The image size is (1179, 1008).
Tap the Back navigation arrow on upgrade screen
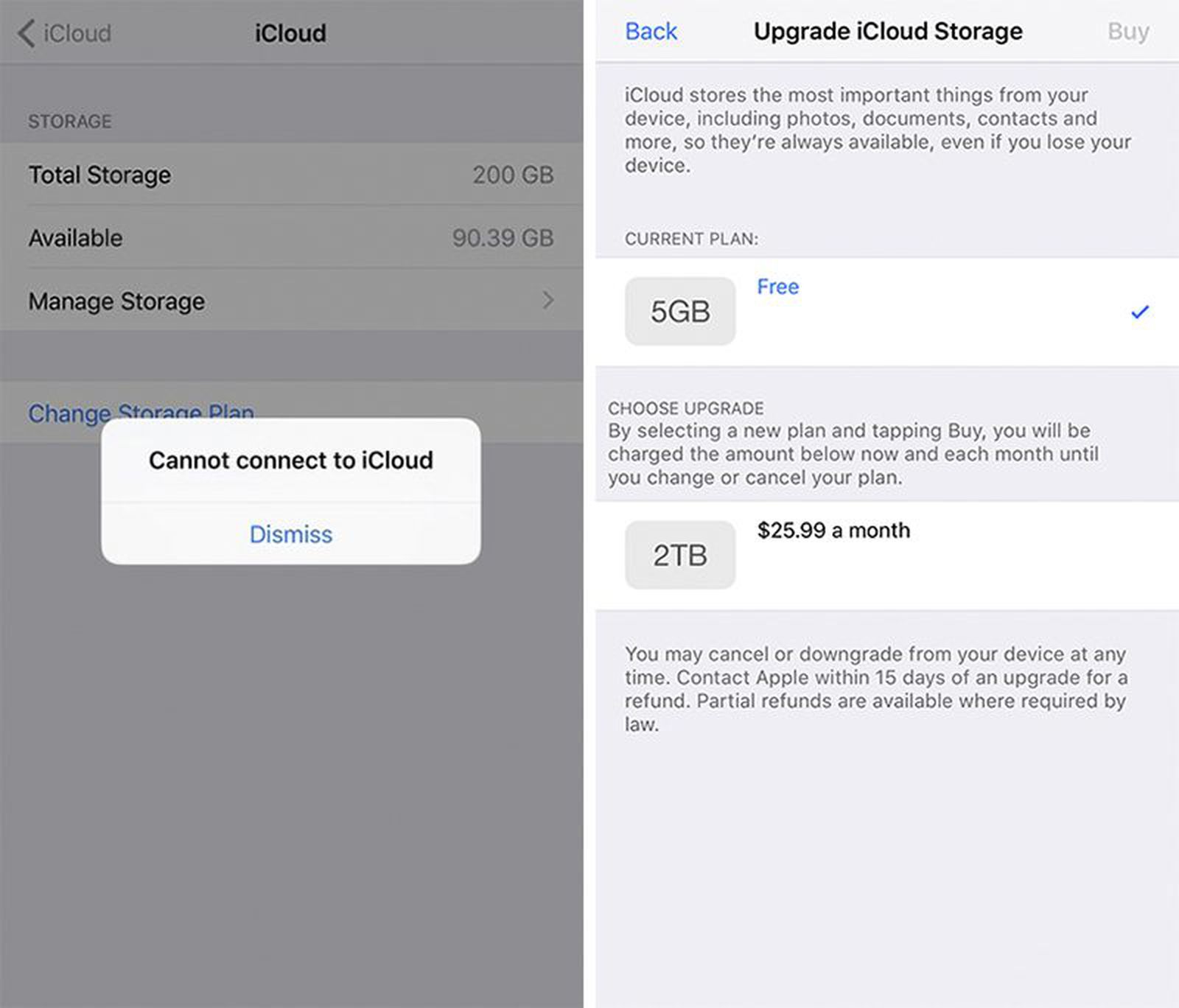point(651,31)
